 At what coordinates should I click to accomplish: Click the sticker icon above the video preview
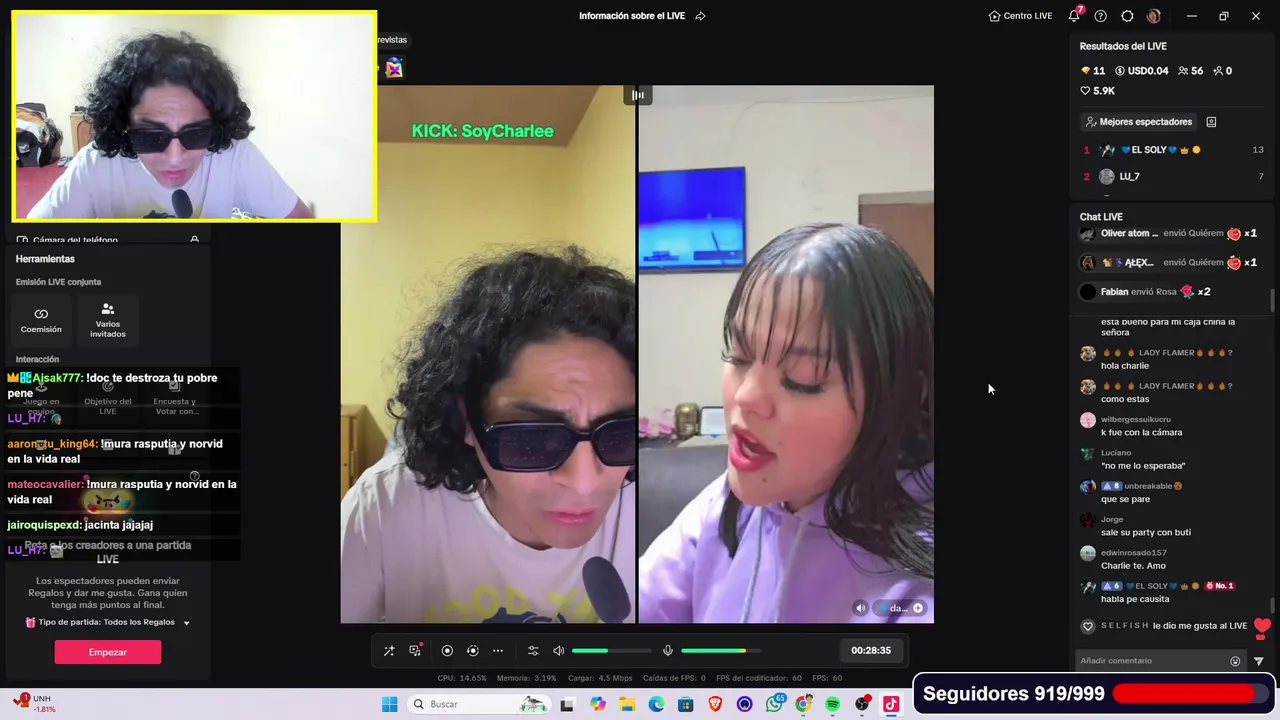click(x=394, y=67)
